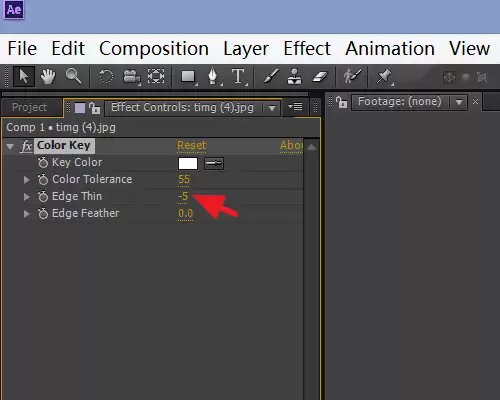Expand the Edge Thin property
The width and height of the screenshot is (500, 400).
27,197
